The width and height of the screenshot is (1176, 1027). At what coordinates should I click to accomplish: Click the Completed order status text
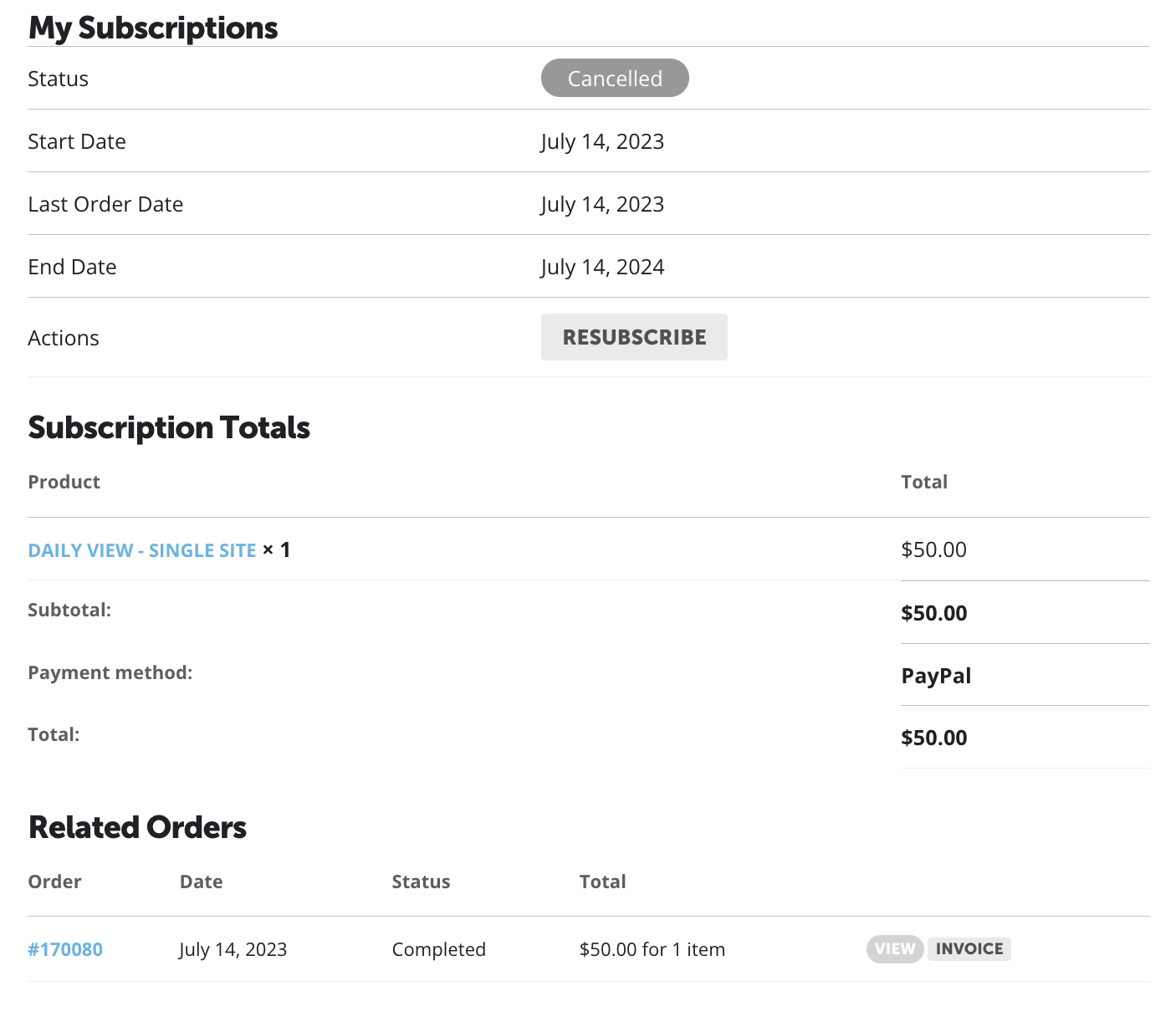pyautogui.click(x=438, y=949)
